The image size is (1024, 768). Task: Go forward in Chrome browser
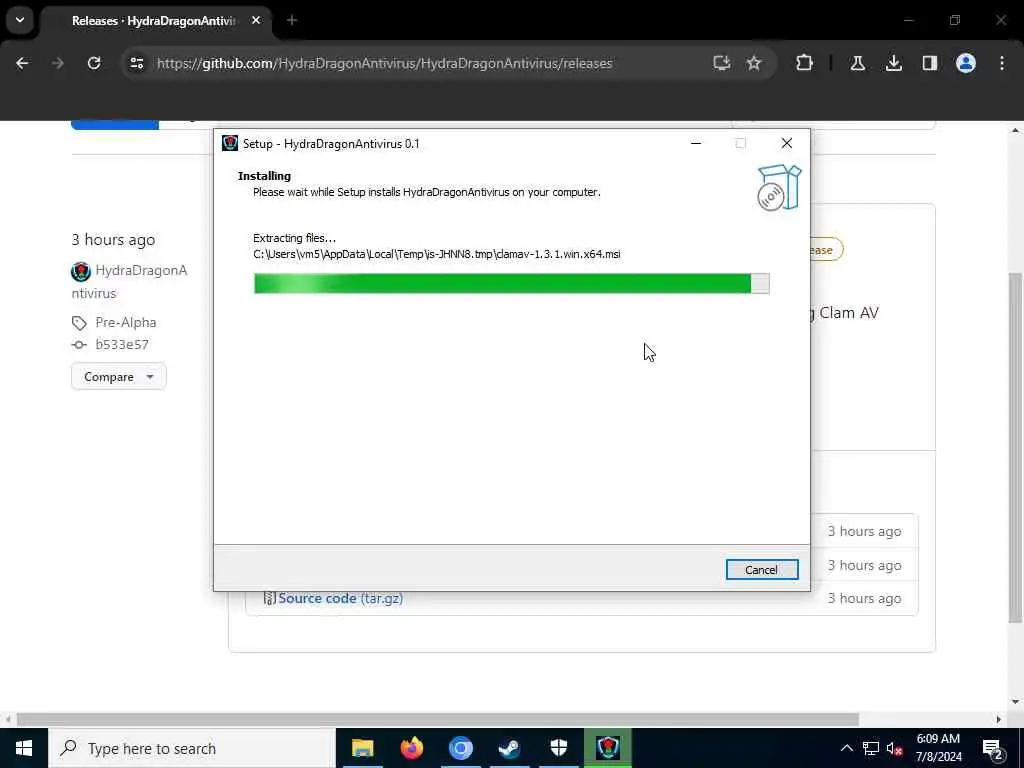[57, 63]
